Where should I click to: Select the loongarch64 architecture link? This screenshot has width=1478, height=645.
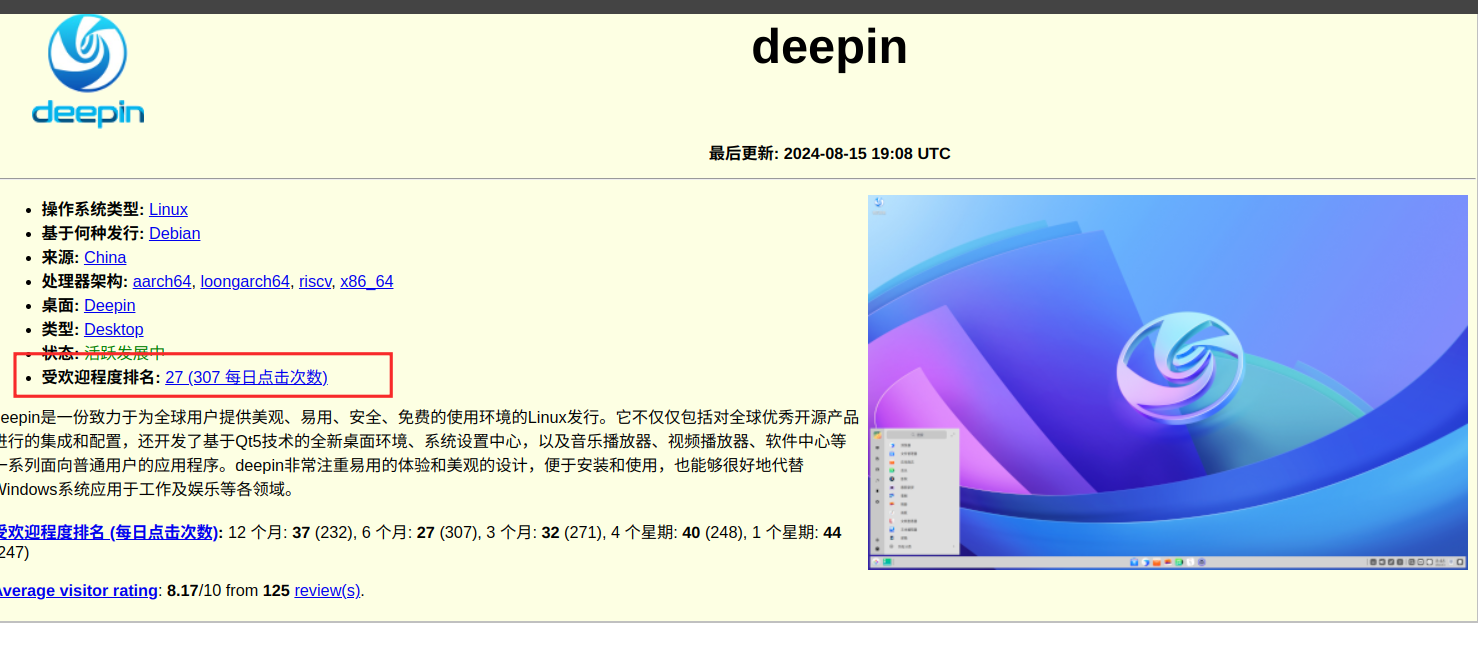coord(245,281)
